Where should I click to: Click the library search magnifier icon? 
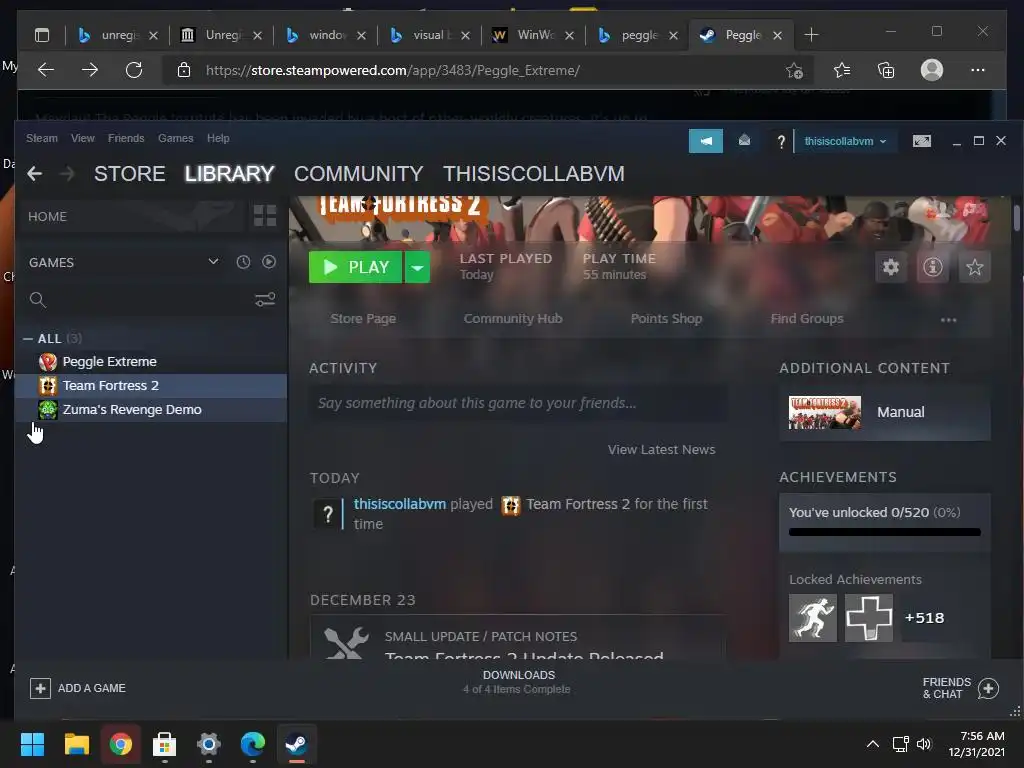(38, 300)
